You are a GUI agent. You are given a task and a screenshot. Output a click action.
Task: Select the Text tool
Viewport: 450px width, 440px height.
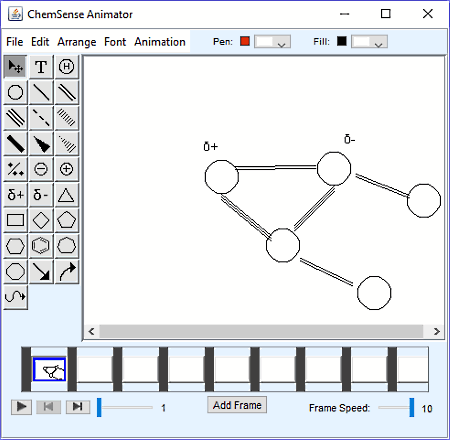pyautogui.click(x=41, y=67)
